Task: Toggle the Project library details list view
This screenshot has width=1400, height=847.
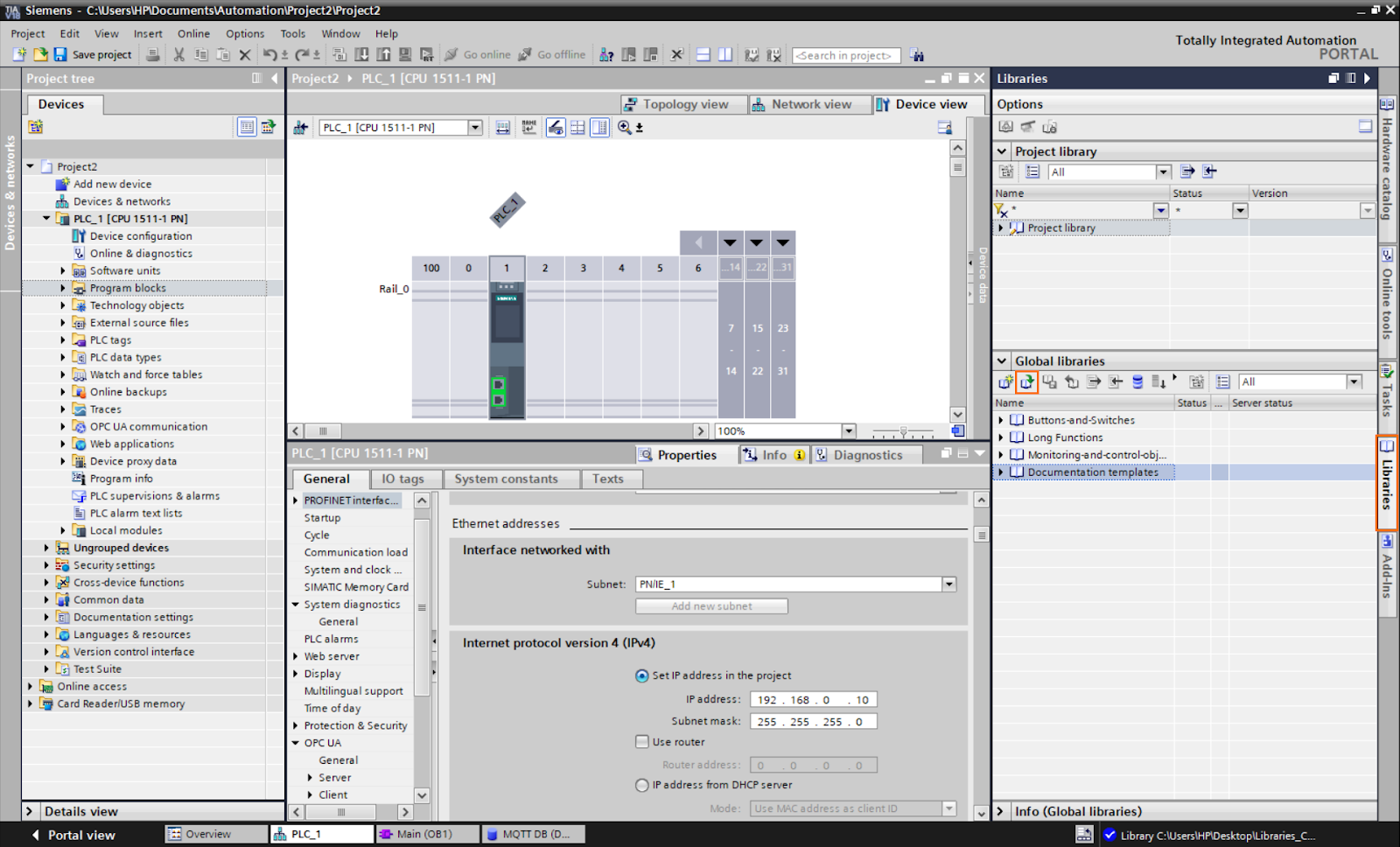Action: pos(1033,171)
